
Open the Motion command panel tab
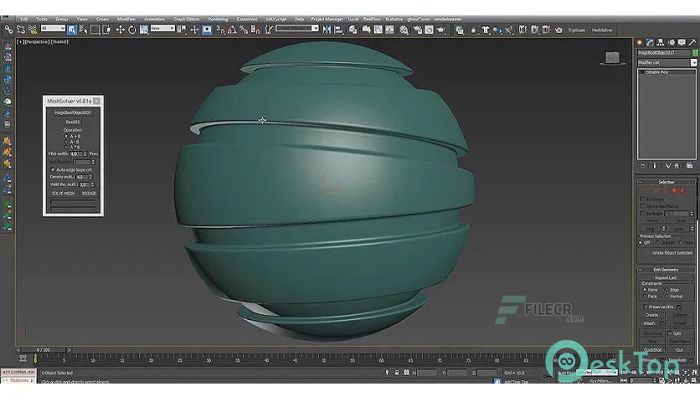[x=671, y=42]
